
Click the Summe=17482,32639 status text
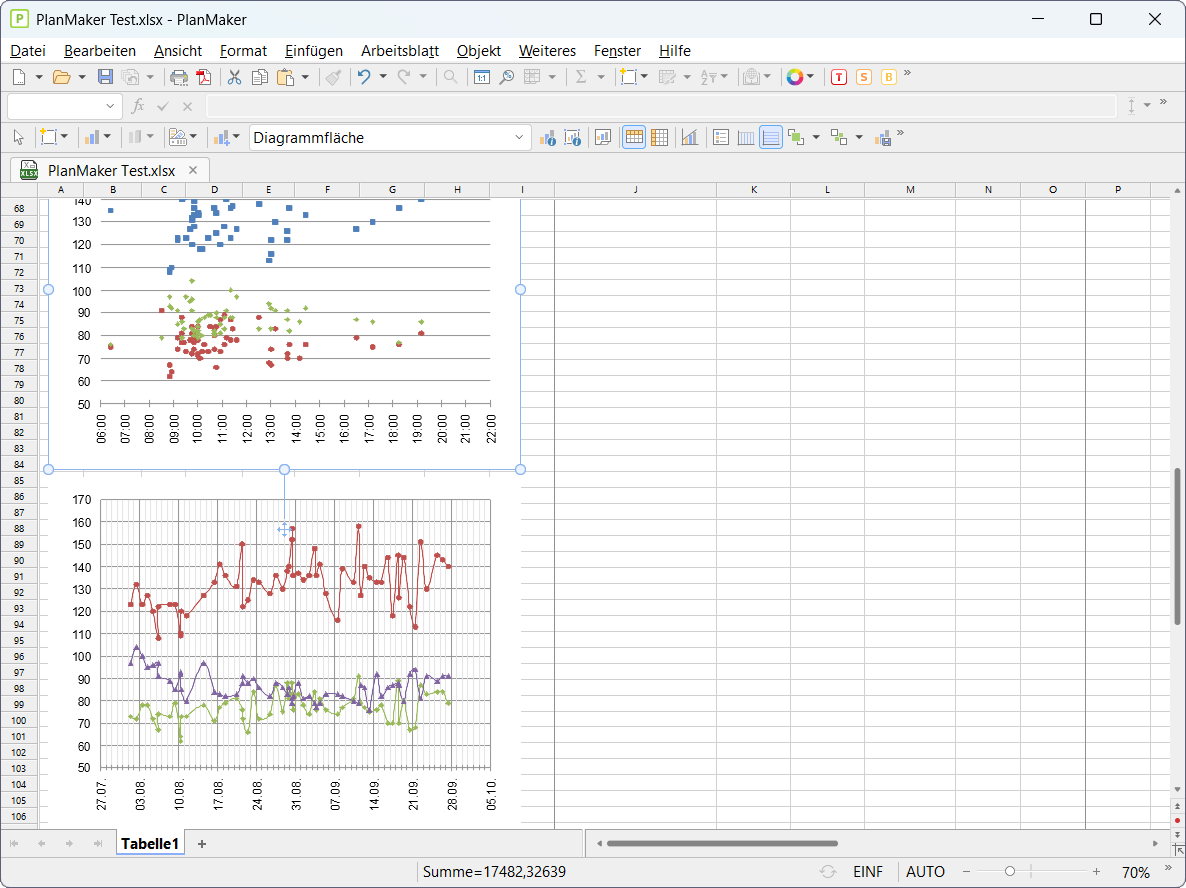coord(494,872)
